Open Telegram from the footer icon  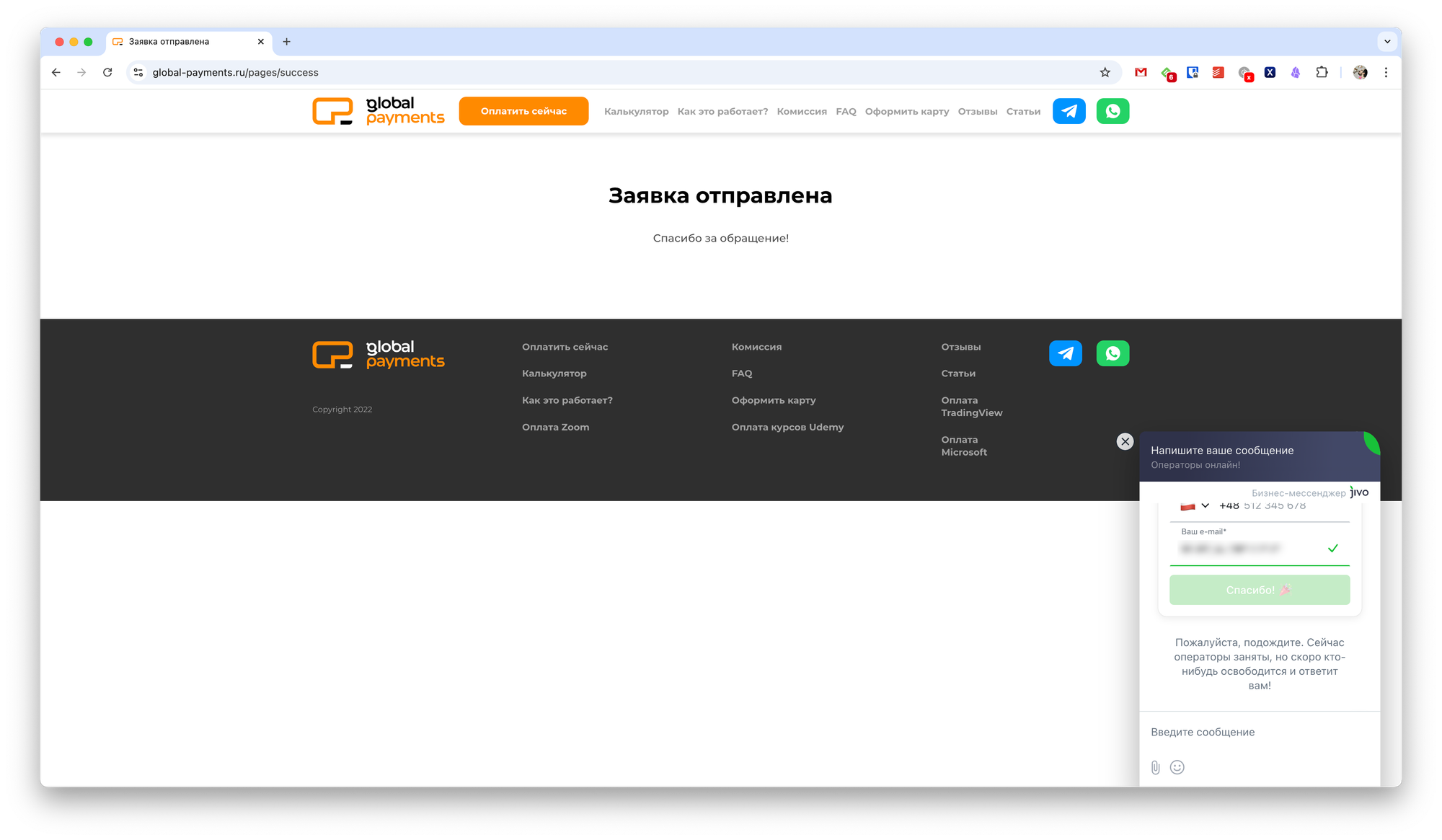click(x=1065, y=353)
